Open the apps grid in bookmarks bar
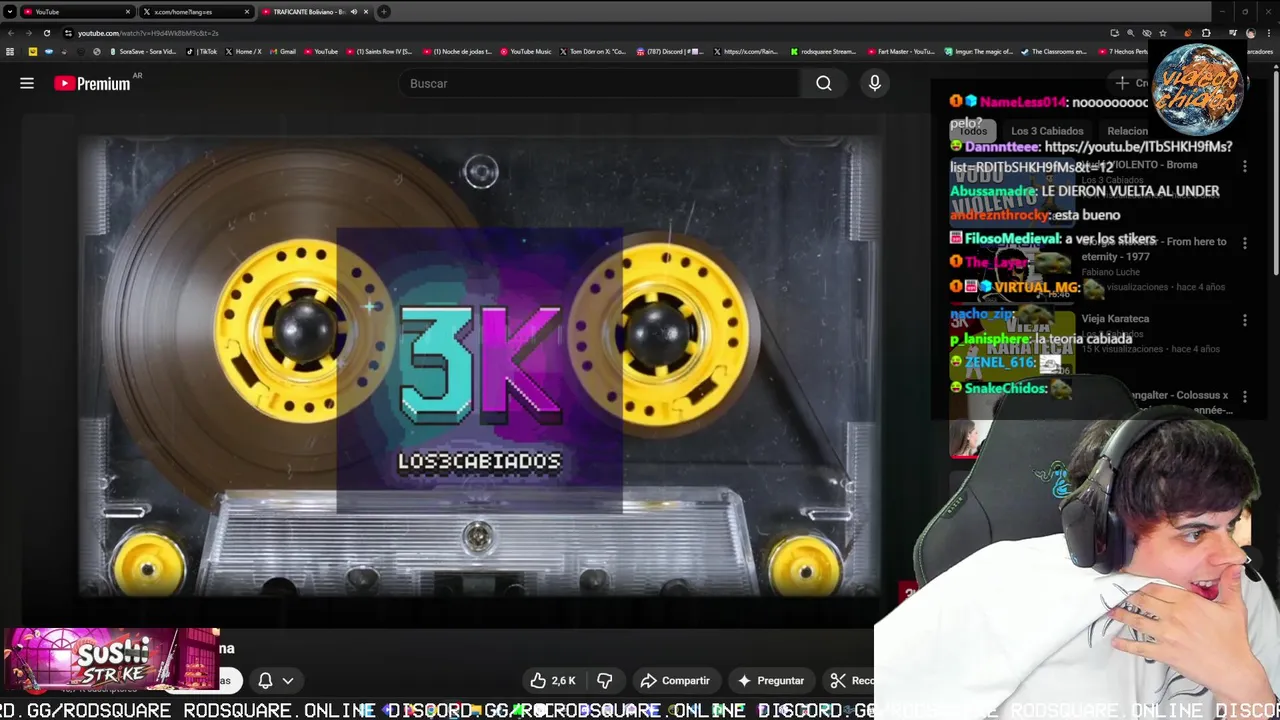 [x=10, y=51]
